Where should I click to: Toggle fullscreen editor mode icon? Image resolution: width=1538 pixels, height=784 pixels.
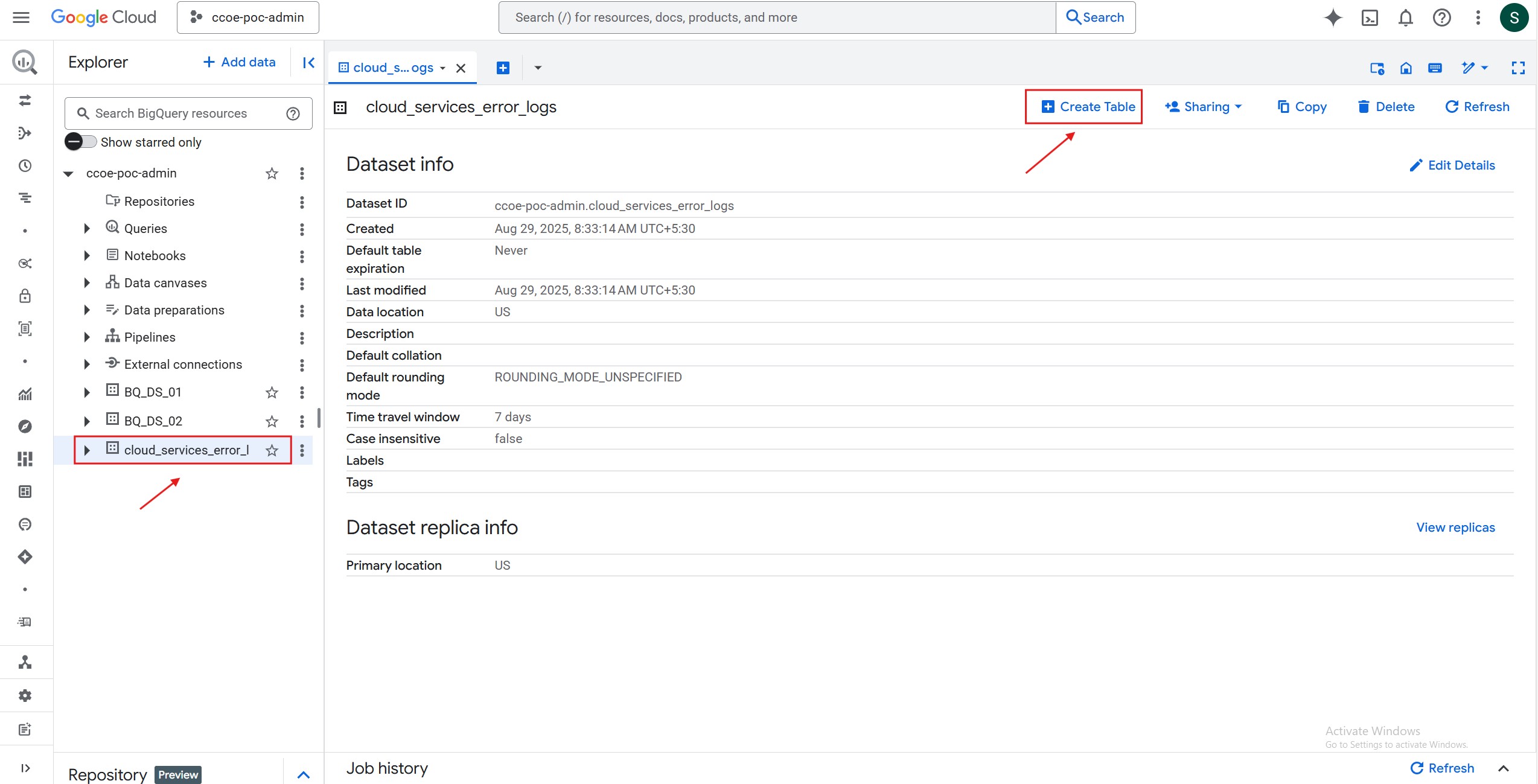coord(1518,68)
